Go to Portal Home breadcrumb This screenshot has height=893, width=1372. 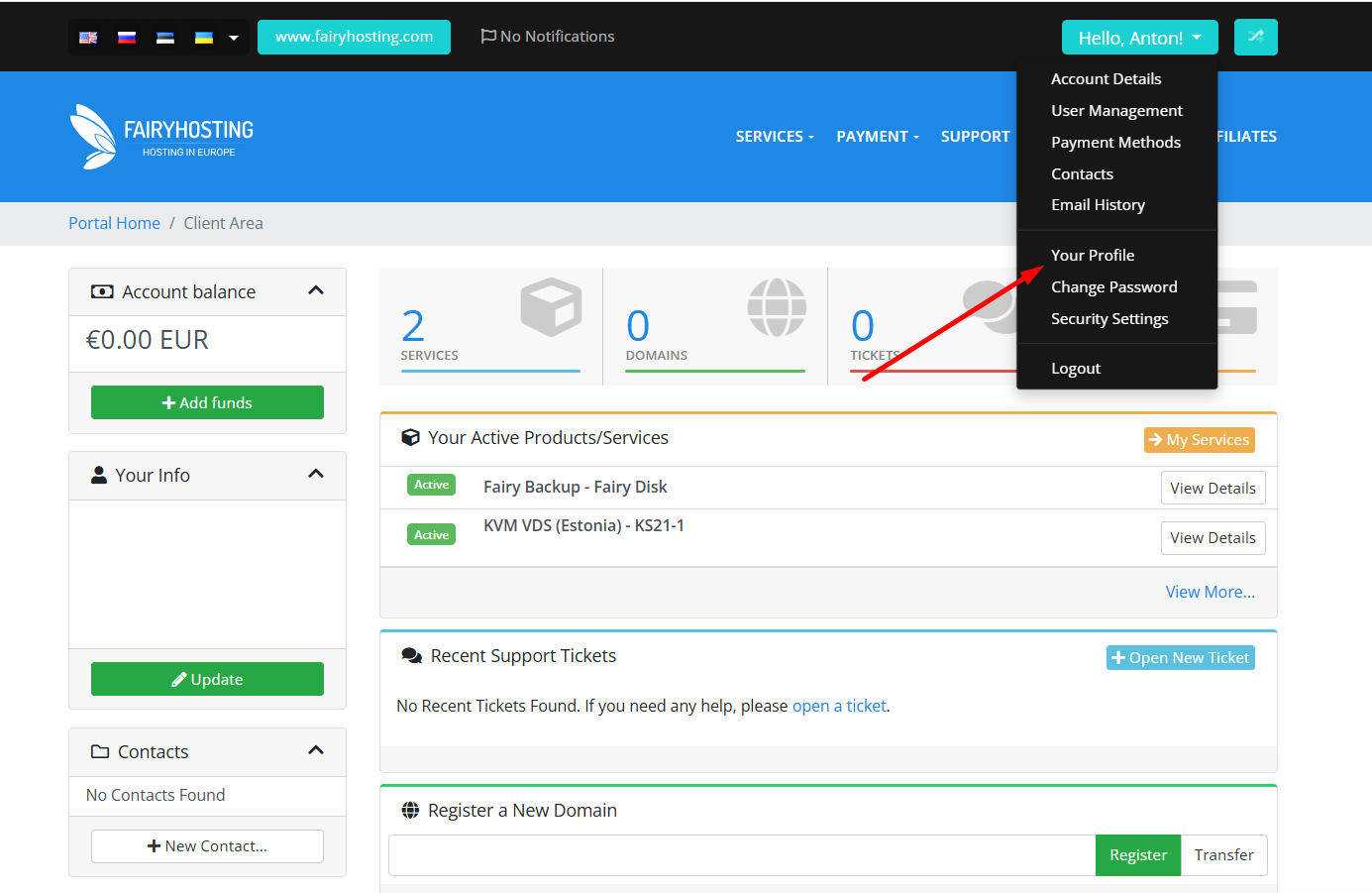pos(114,224)
